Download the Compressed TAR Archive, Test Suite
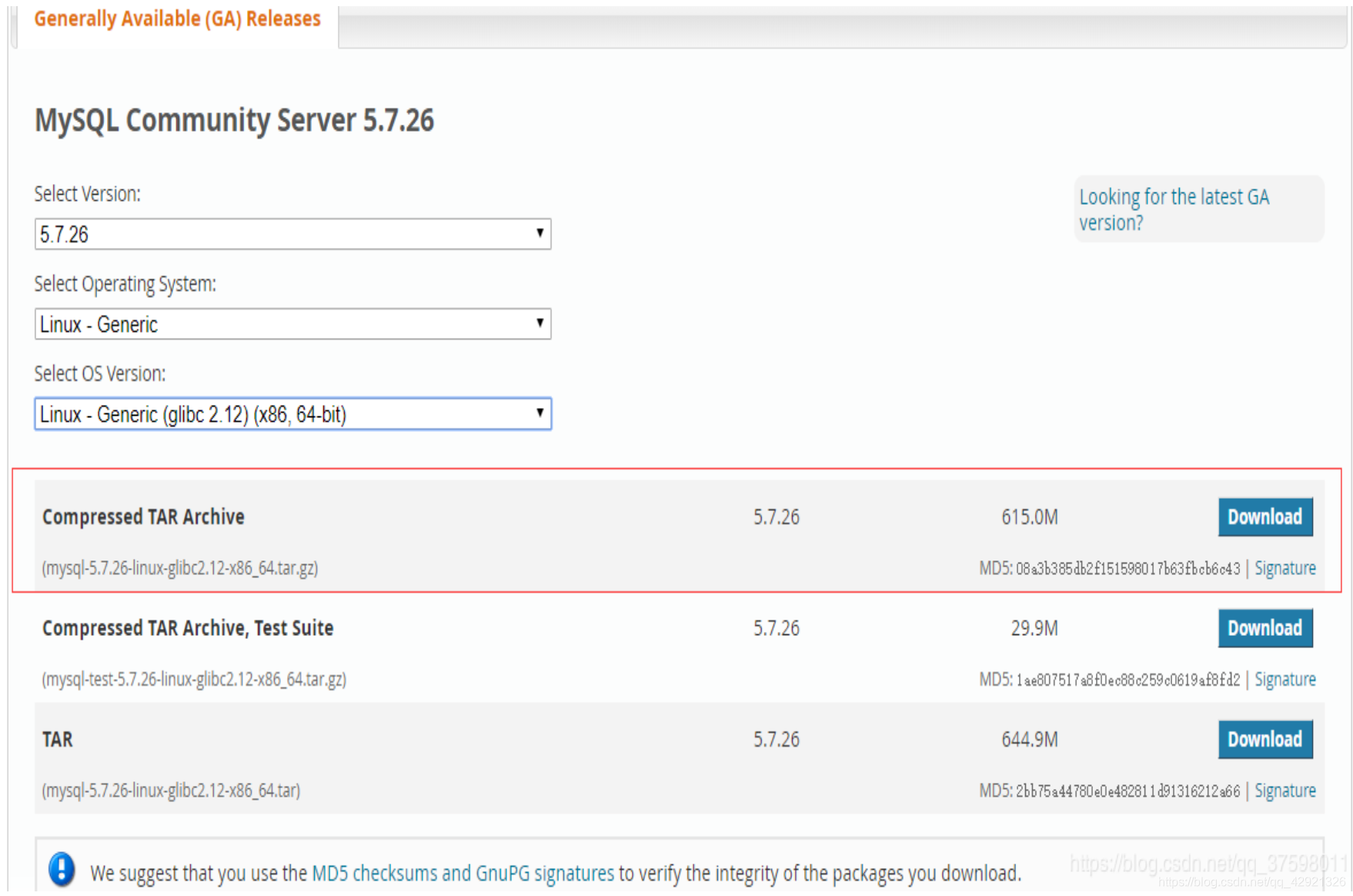1353x896 pixels. coord(1264,628)
